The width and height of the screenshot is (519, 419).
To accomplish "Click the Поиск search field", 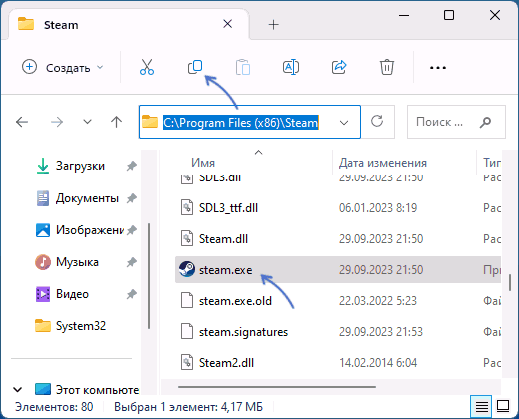I will [456, 122].
